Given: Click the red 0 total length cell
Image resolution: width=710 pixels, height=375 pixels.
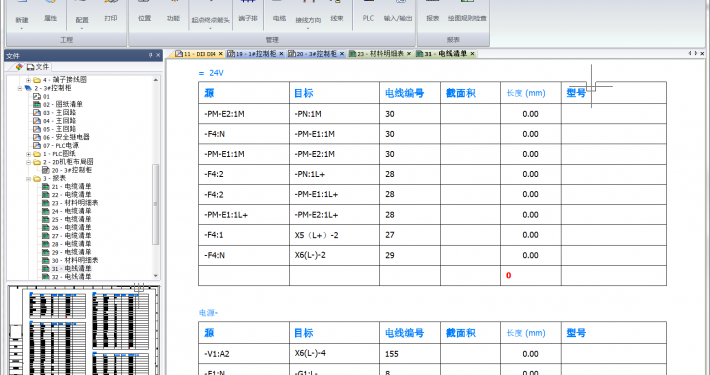Looking at the screenshot, I should [x=531, y=275].
